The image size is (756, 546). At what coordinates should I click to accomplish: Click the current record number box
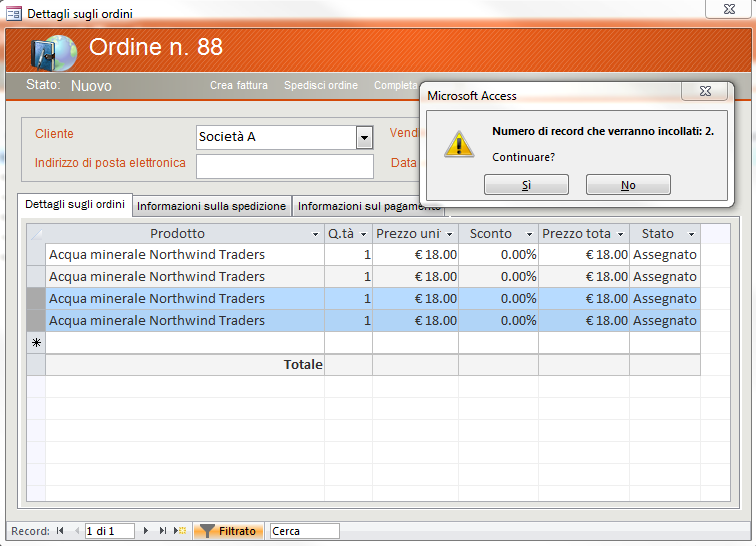(x=109, y=531)
